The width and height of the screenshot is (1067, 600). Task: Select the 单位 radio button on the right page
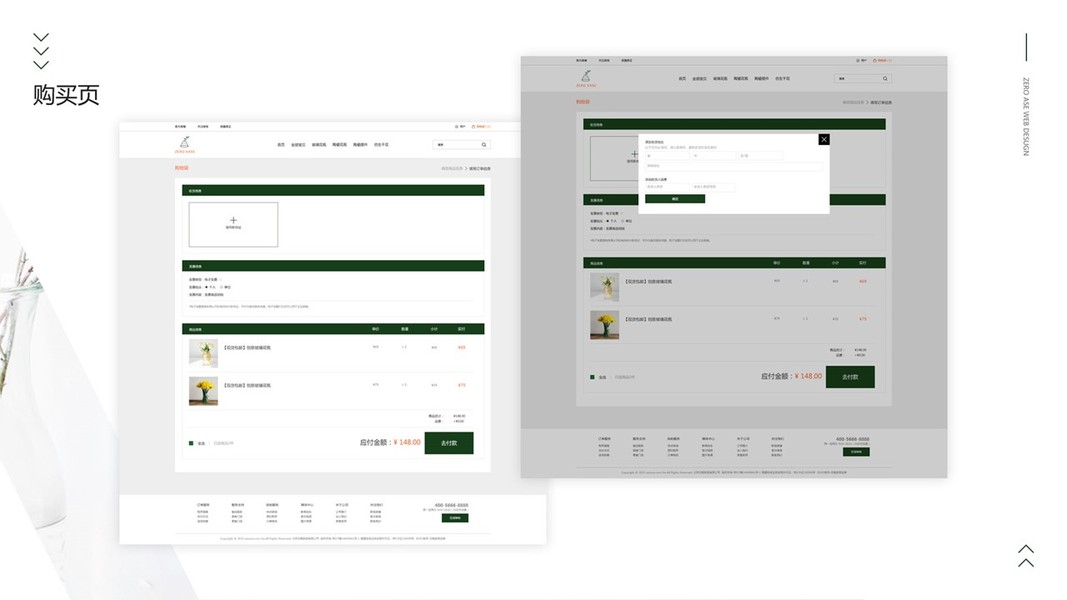pos(623,221)
